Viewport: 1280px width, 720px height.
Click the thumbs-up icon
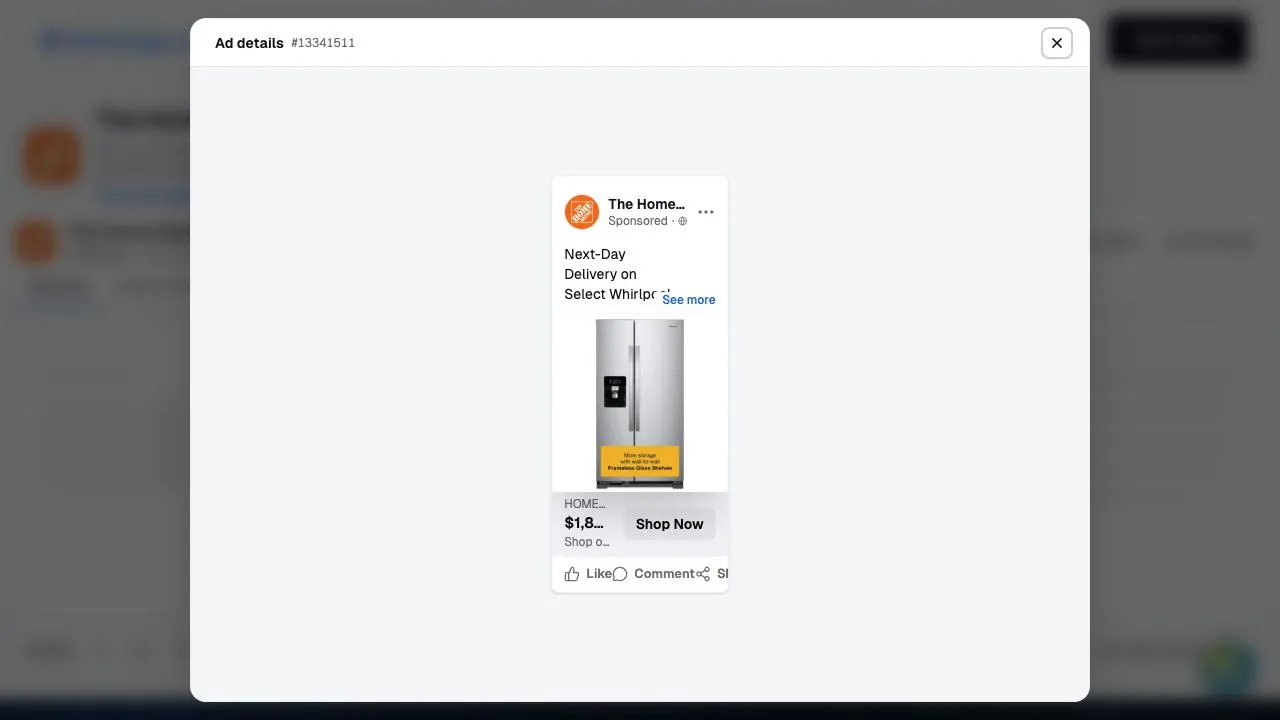(572, 574)
